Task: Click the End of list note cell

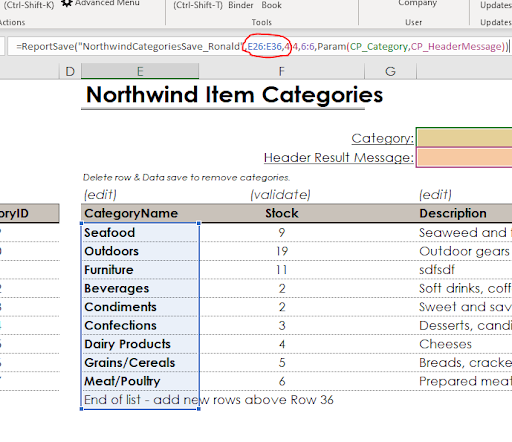Action: [208, 400]
